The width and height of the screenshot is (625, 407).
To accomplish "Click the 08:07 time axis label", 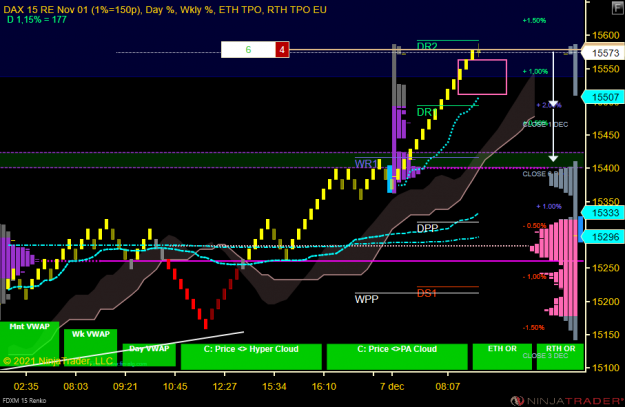I will click(448, 386).
